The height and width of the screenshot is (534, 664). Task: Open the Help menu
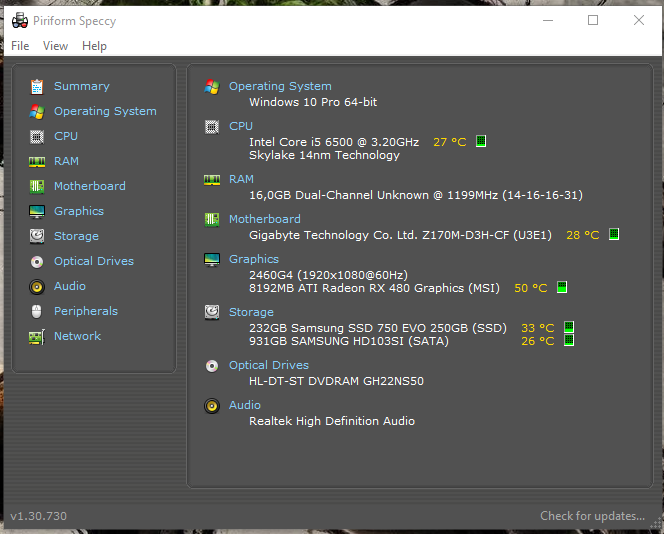click(94, 46)
